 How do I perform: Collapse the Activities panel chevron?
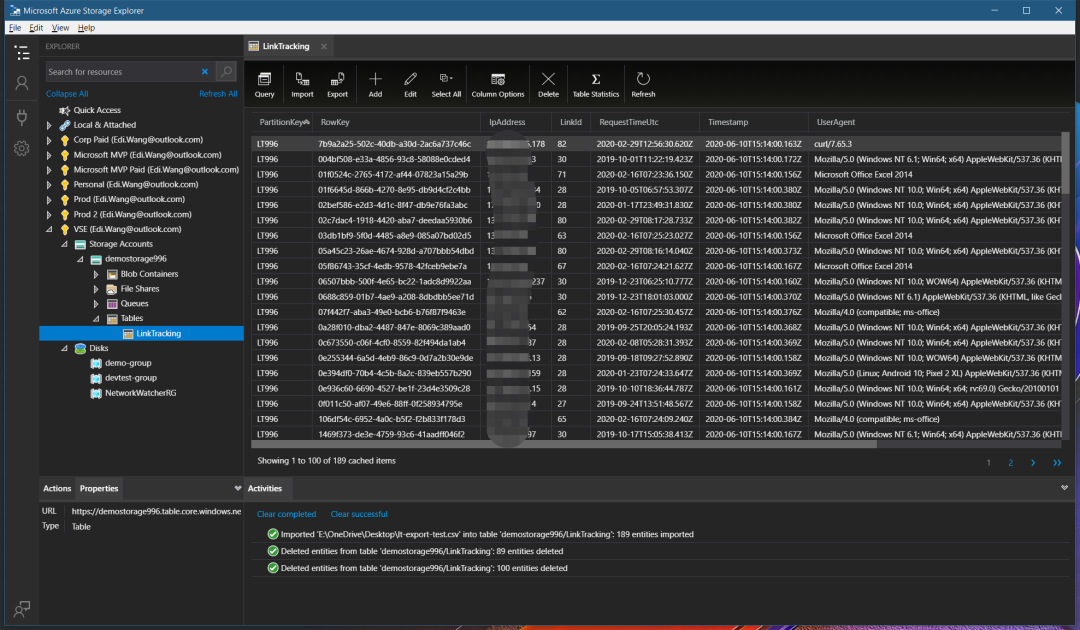(1064, 488)
